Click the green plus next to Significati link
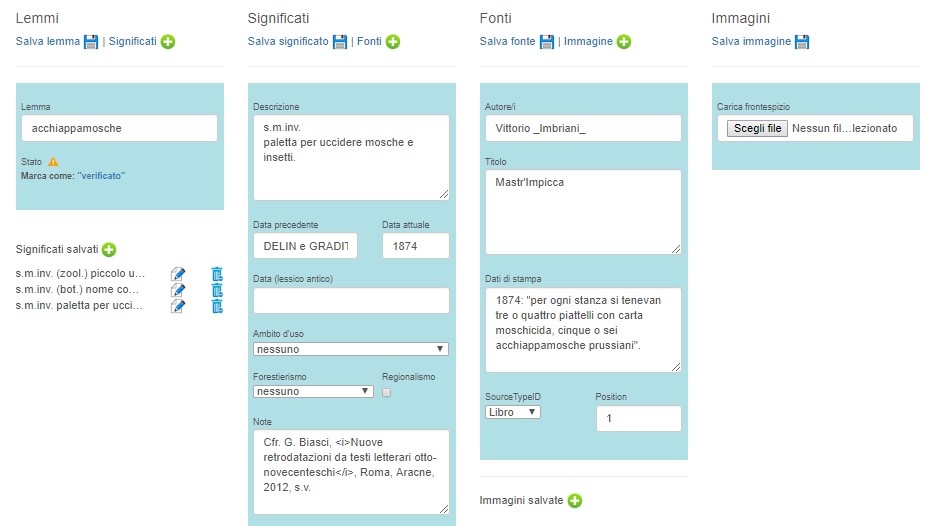Viewport: 945px width, 526px height. (168, 42)
